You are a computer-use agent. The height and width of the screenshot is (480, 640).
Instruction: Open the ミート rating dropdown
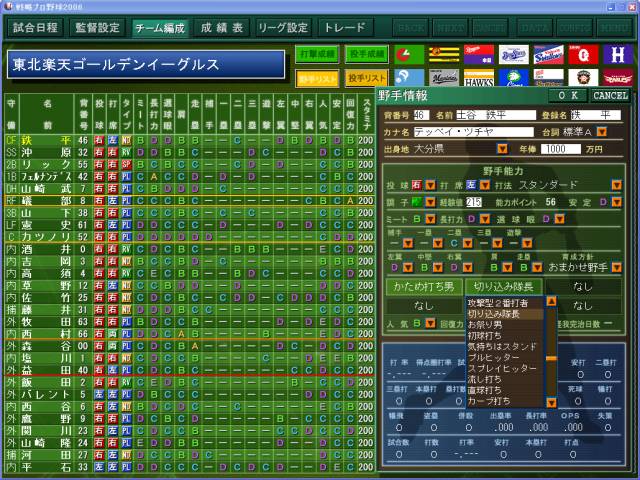tap(430, 219)
